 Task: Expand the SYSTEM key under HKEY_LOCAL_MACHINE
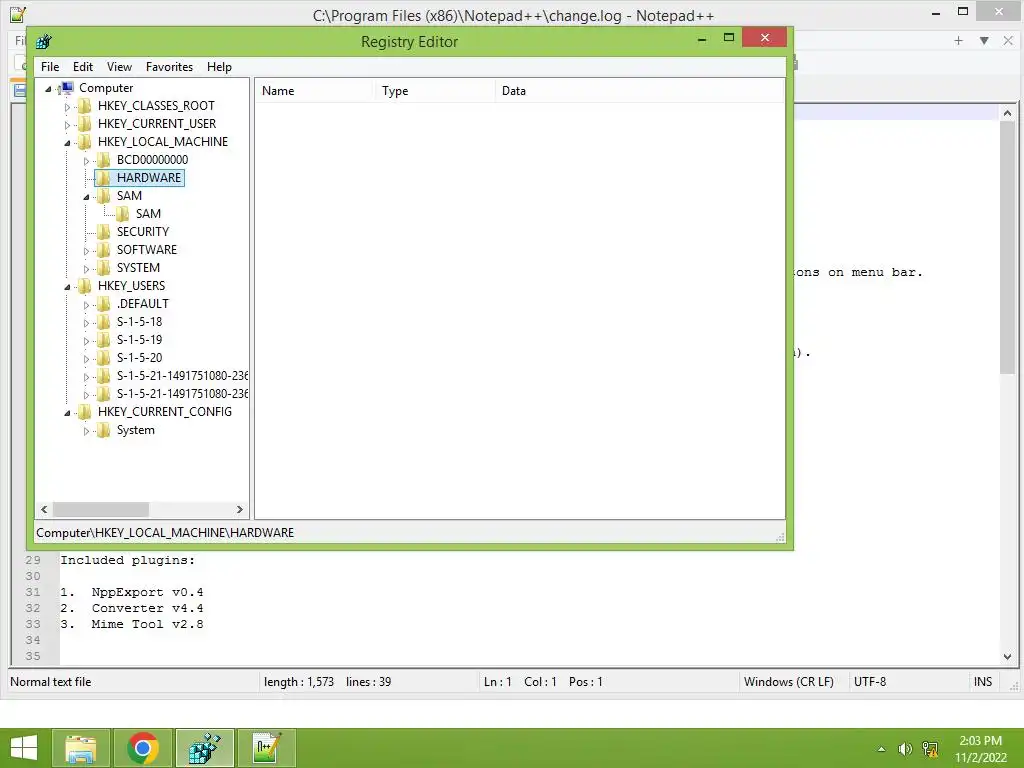point(86,268)
